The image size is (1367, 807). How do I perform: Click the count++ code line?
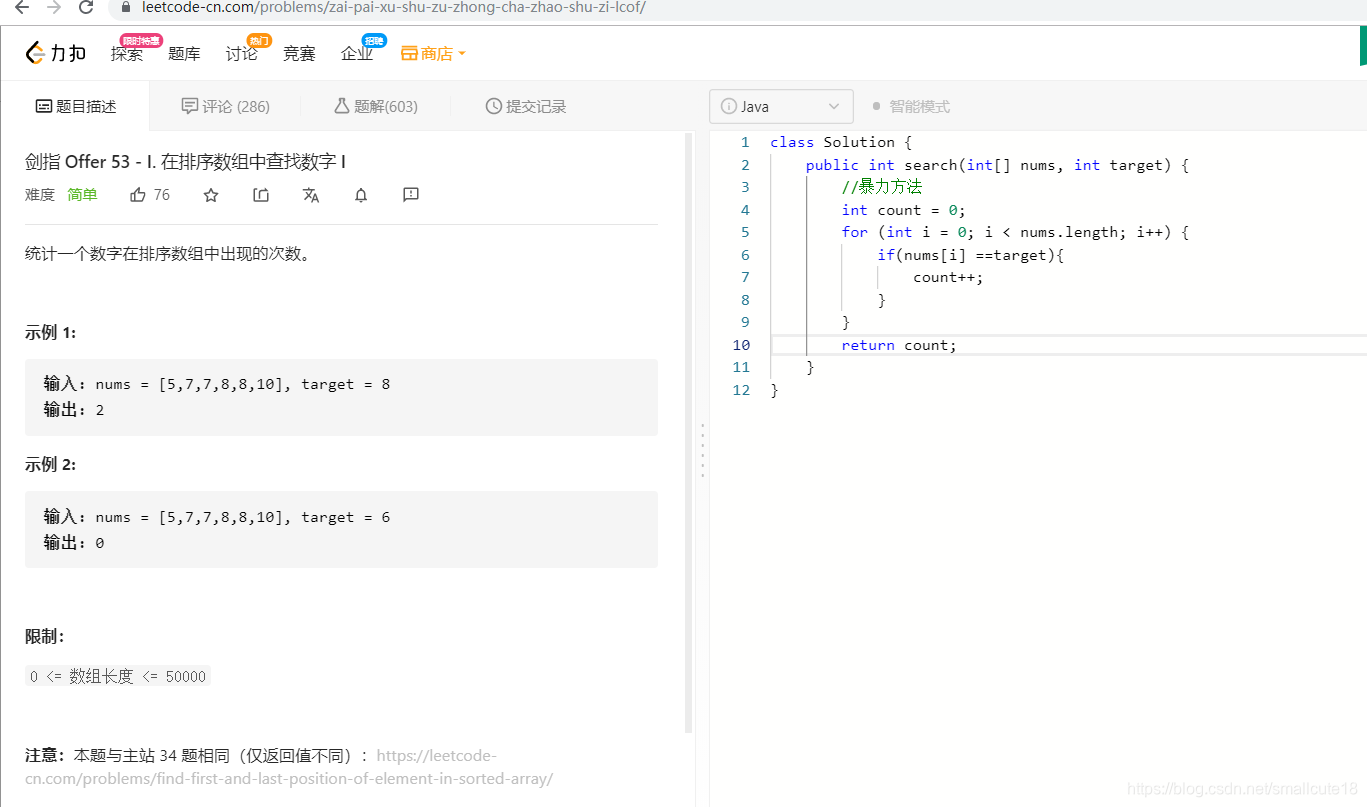pyautogui.click(x=948, y=277)
